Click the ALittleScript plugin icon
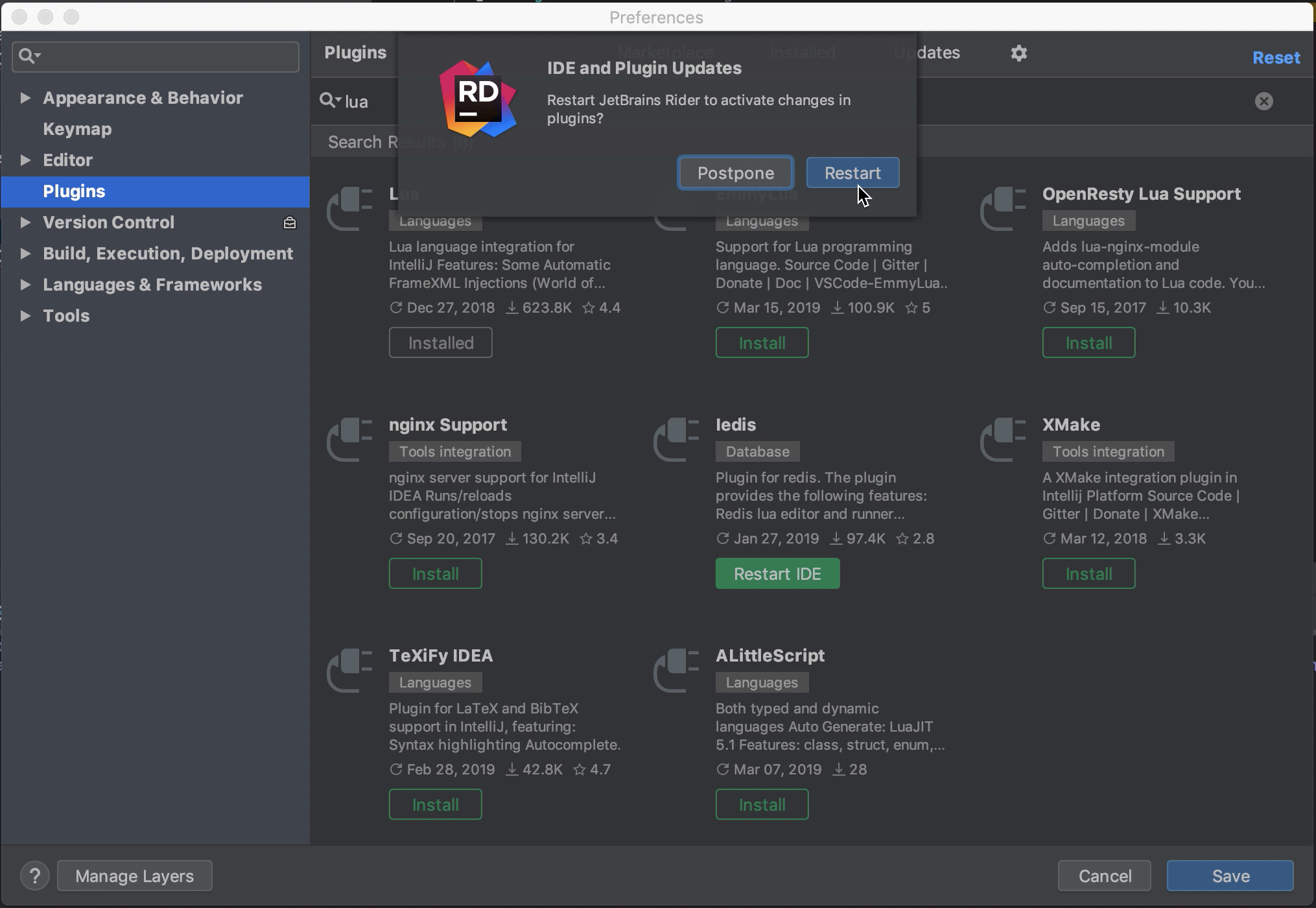Image resolution: width=1316 pixels, height=908 pixels. tap(676, 670)
